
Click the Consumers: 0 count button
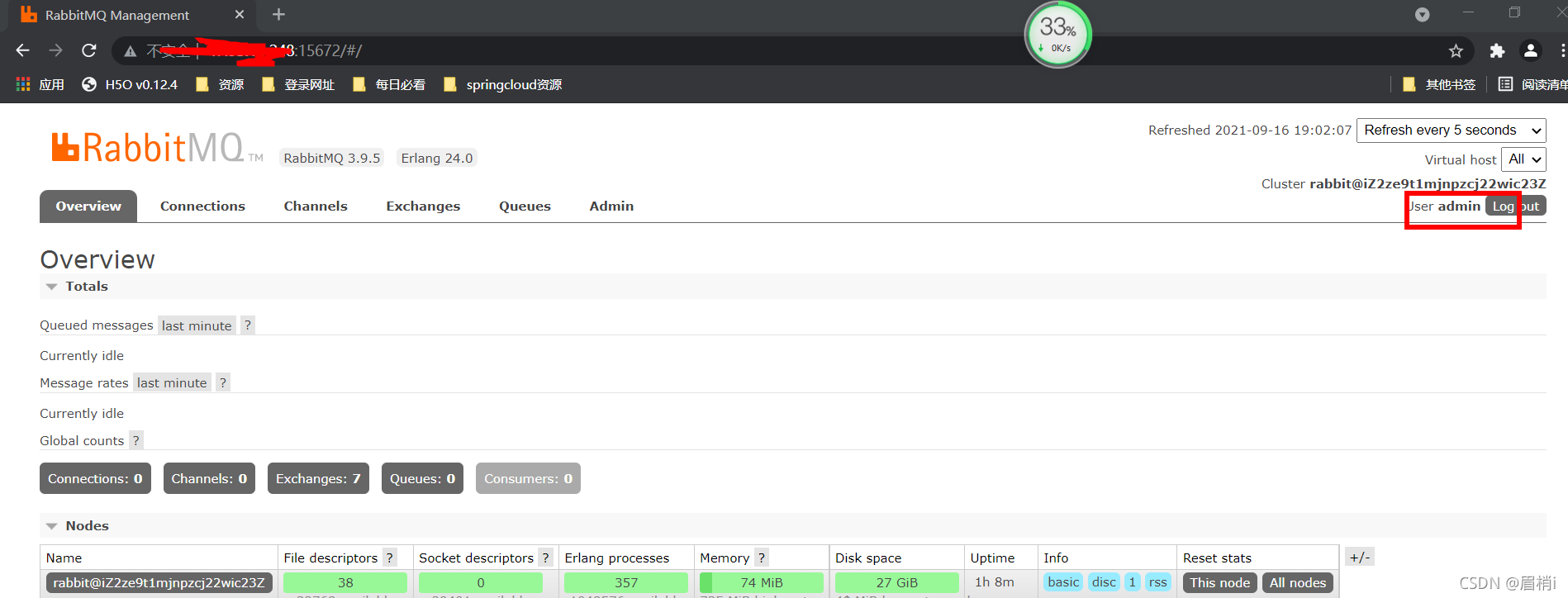528,478
